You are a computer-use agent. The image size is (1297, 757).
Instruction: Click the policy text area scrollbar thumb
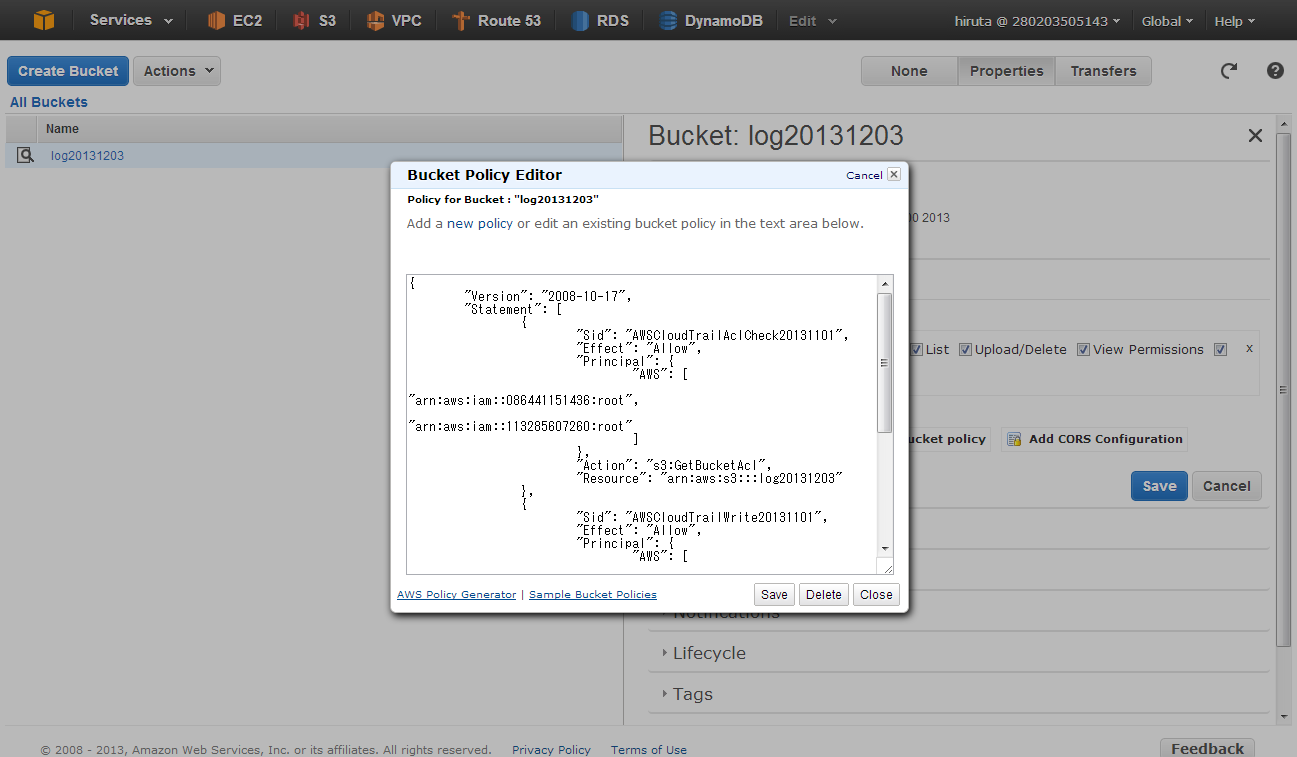[884, 363]
